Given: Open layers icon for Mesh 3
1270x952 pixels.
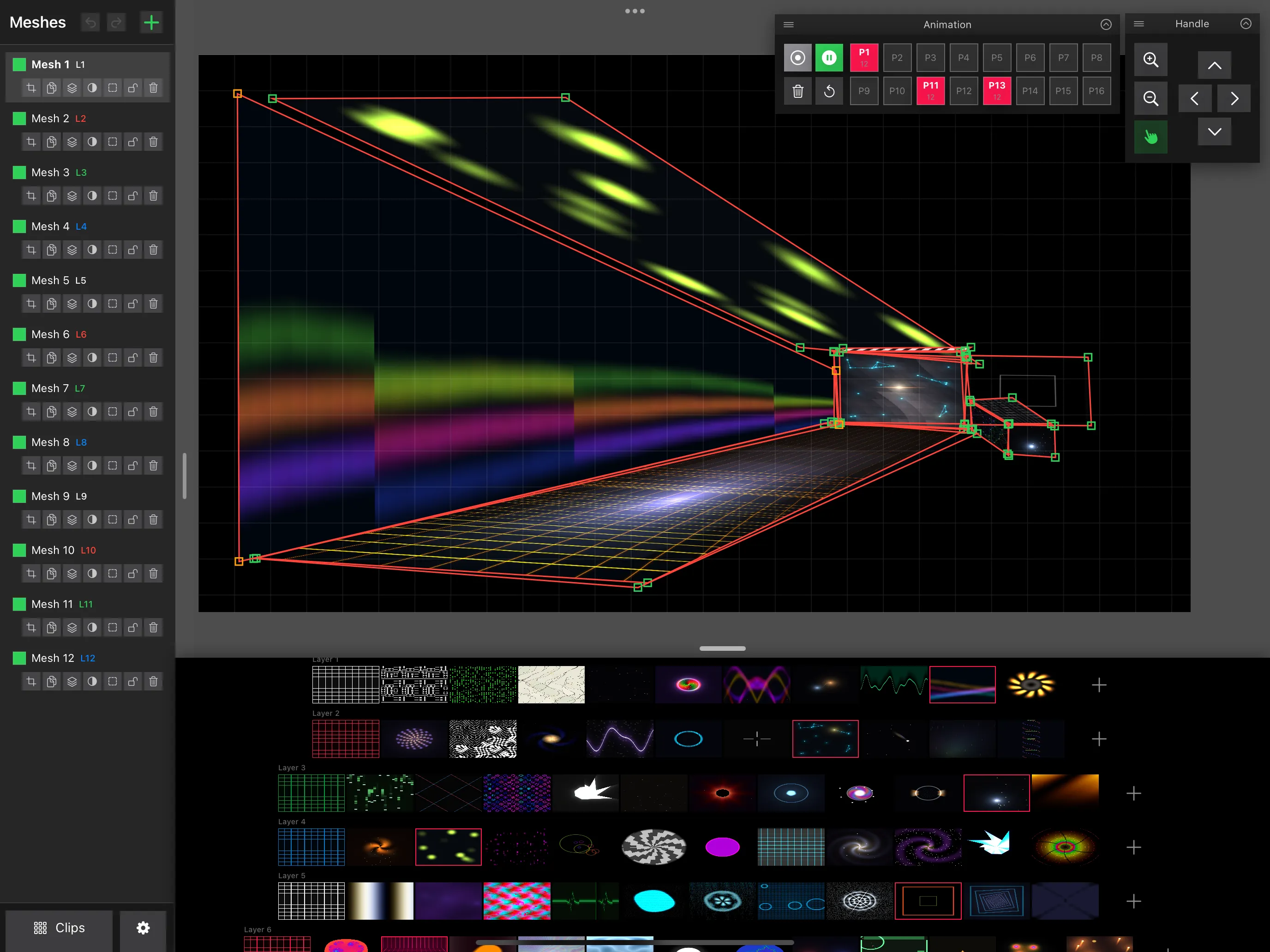Looking at the screenshot, I should tap(72, 196).
